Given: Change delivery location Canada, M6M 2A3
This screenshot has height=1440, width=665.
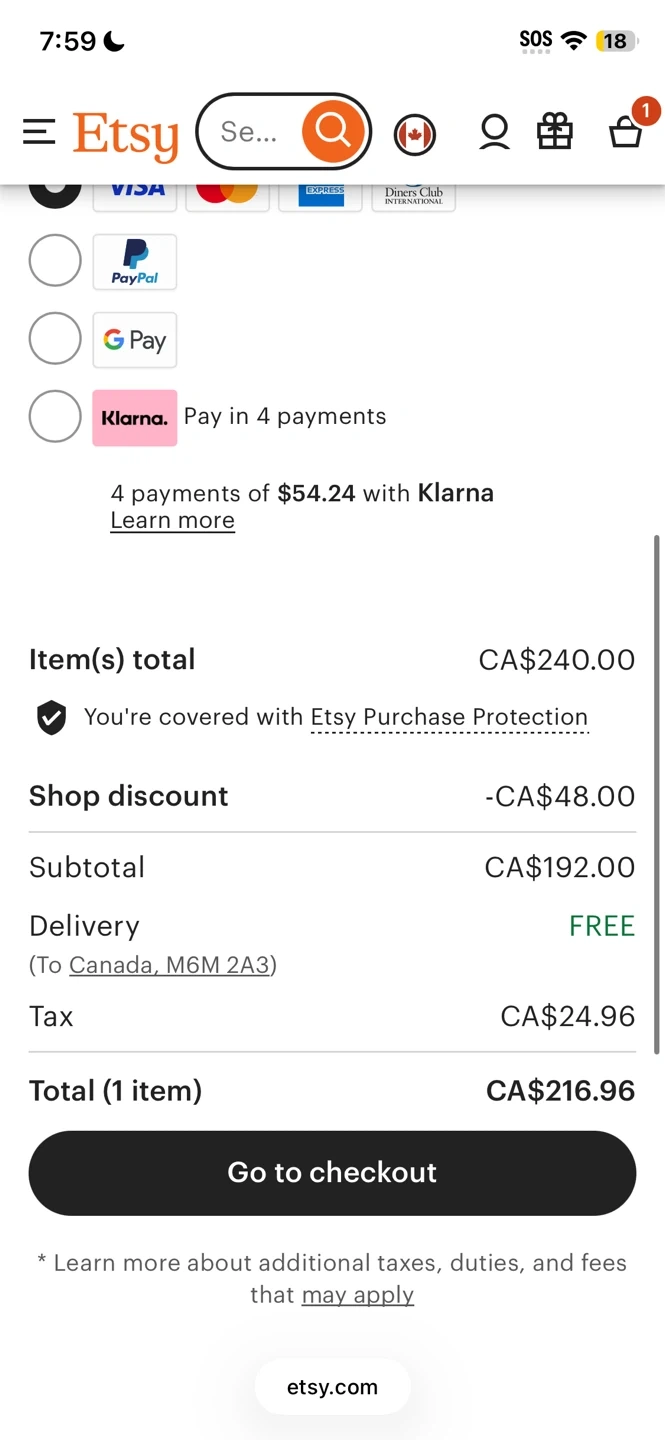Looking at the screenshot, I should [170, 965].
